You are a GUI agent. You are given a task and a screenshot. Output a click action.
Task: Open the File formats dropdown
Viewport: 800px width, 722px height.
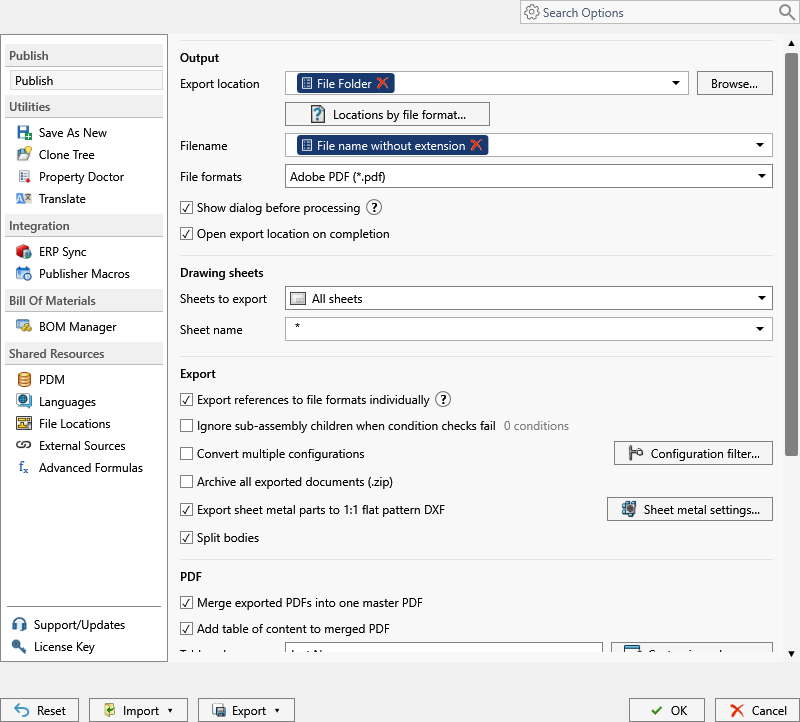tap(528, 177)
